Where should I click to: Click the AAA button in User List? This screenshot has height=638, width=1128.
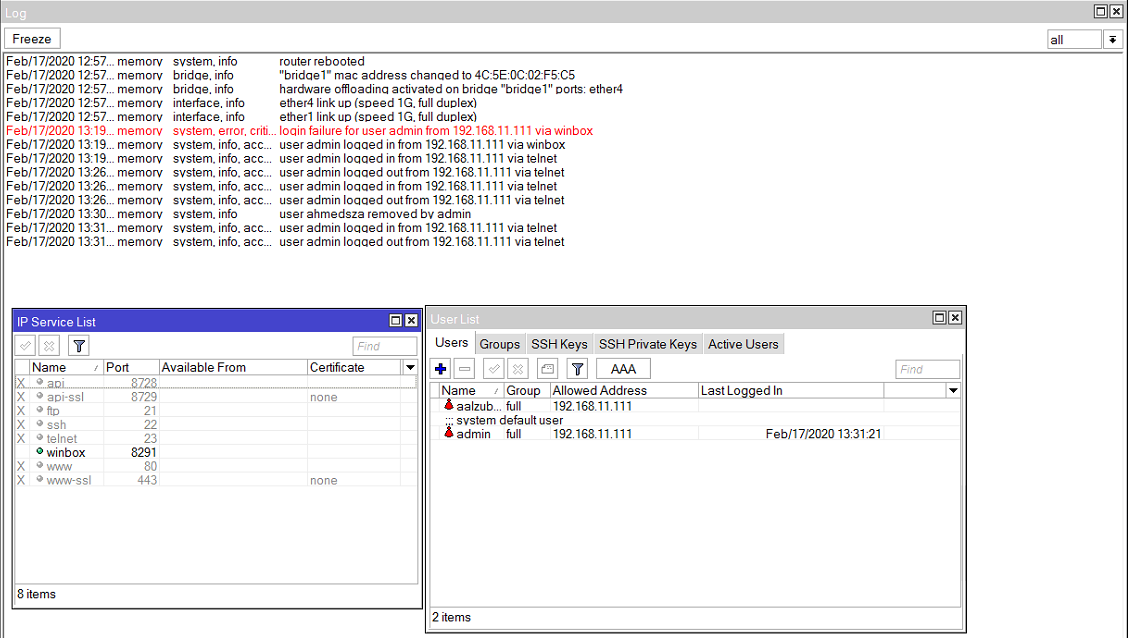coord(622,368)
